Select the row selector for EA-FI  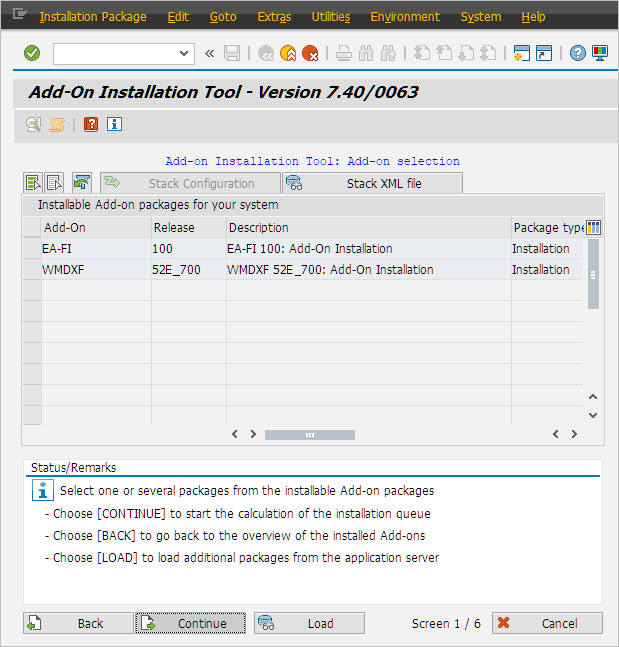coord(32,248)
